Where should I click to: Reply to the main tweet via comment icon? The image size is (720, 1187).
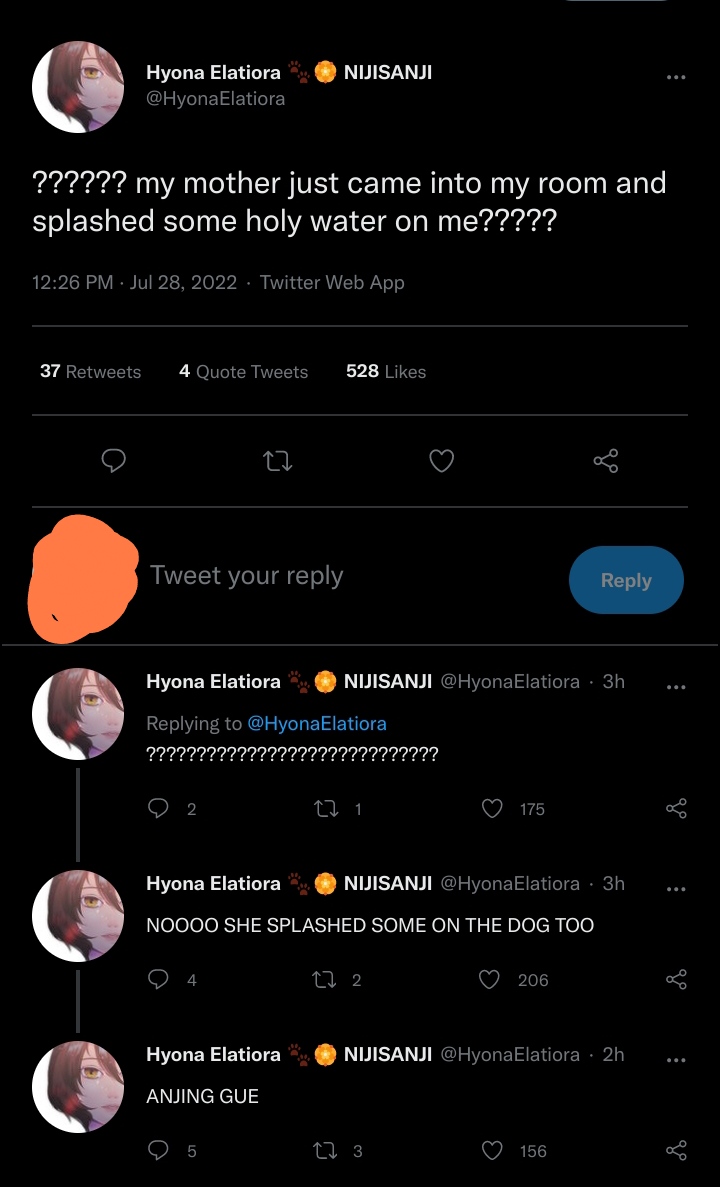tap(113, 460)
